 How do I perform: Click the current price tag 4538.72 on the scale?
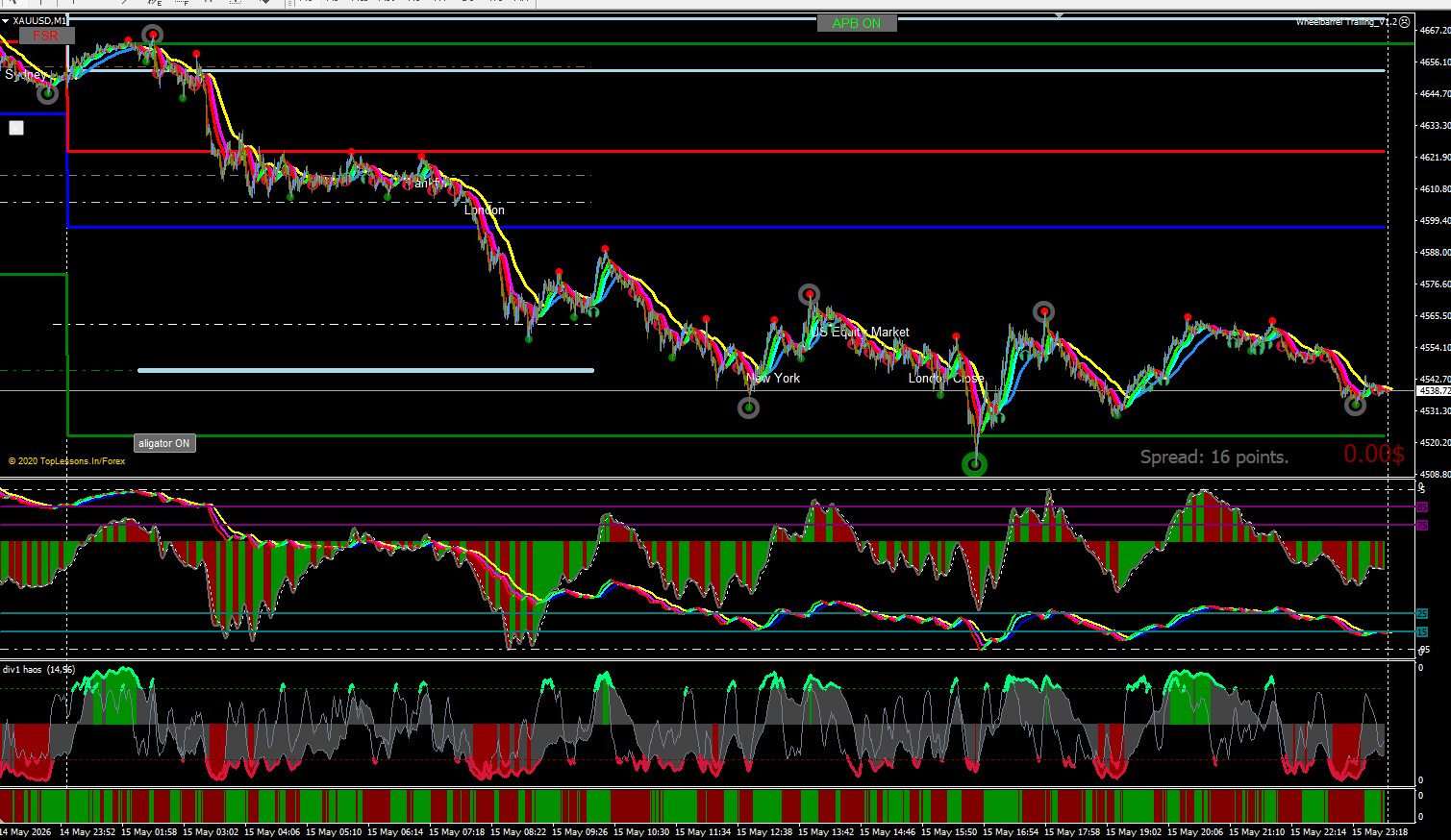pyautogui.click(x=1434, y=391)
